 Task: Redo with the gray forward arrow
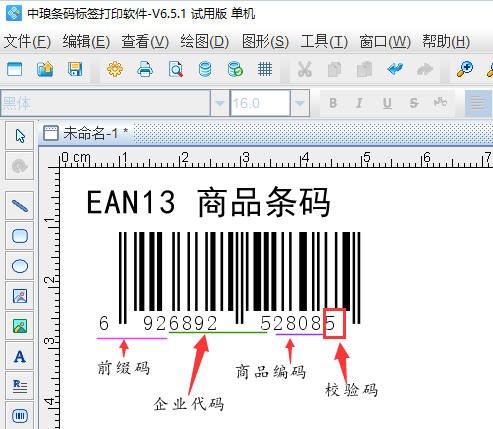coord(425,69)
